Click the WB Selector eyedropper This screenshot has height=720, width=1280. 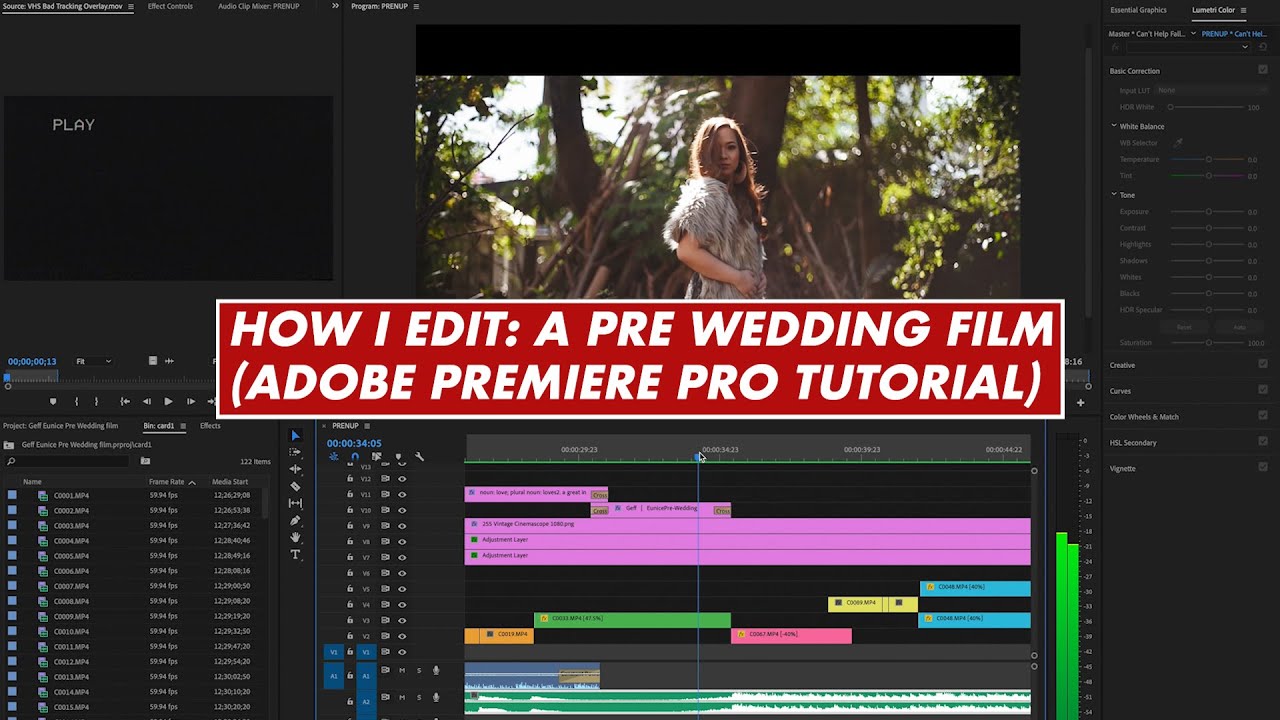coord(1178,143)
